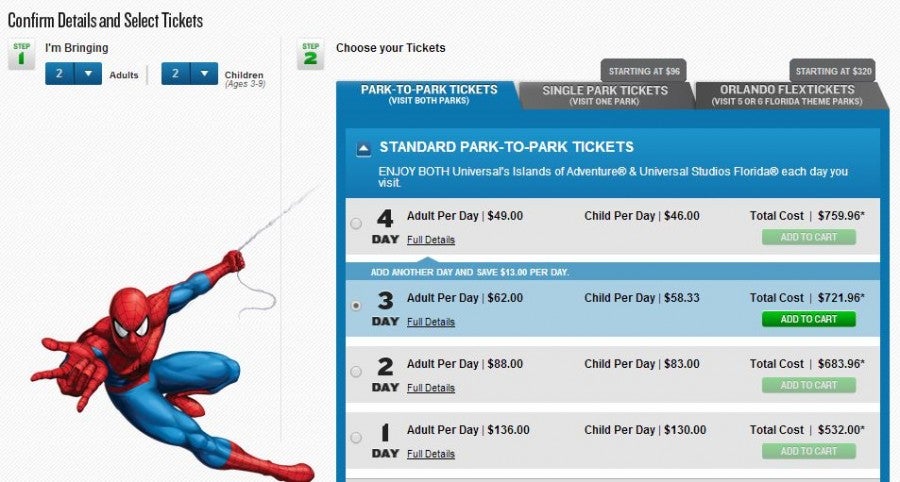The image size is (900, 482).
Task: Click the Step 2 green badge icon
Action: click(311, 54)
